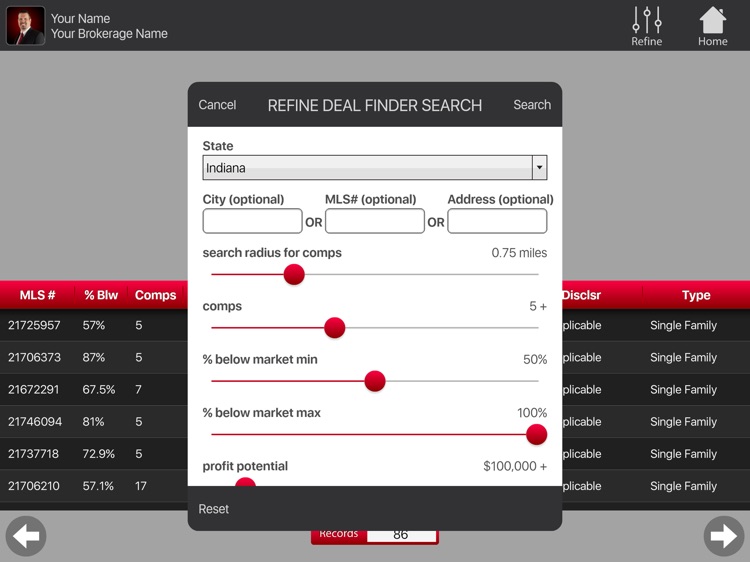Focus the City (optional) field

click(252, 221)
